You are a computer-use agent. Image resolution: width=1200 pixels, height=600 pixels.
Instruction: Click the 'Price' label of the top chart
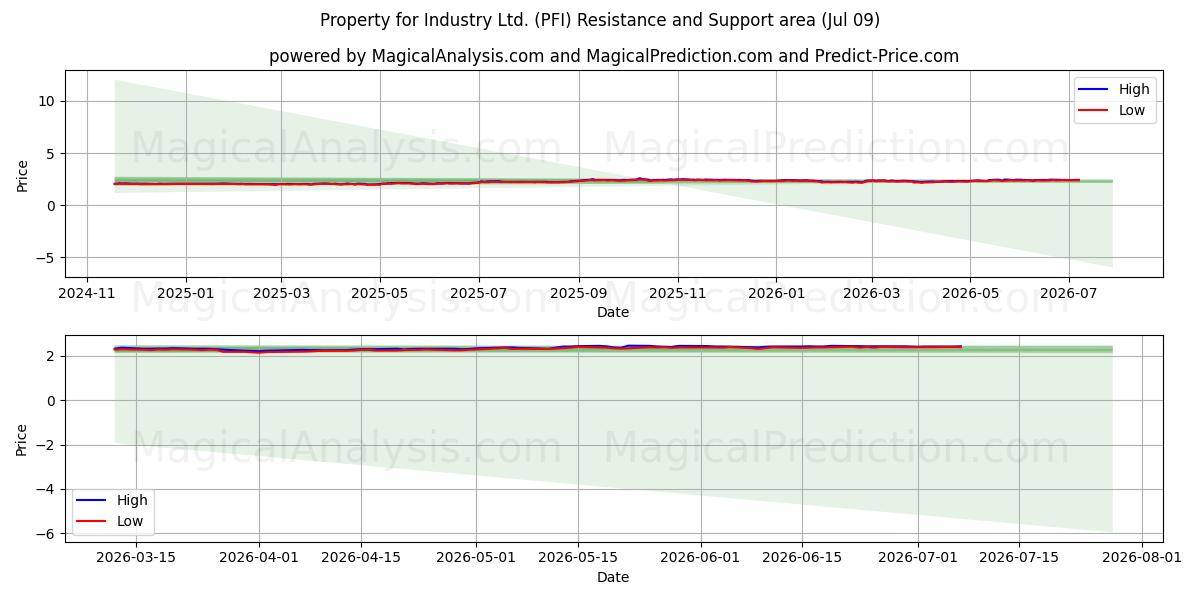click(x=23, y=174)
